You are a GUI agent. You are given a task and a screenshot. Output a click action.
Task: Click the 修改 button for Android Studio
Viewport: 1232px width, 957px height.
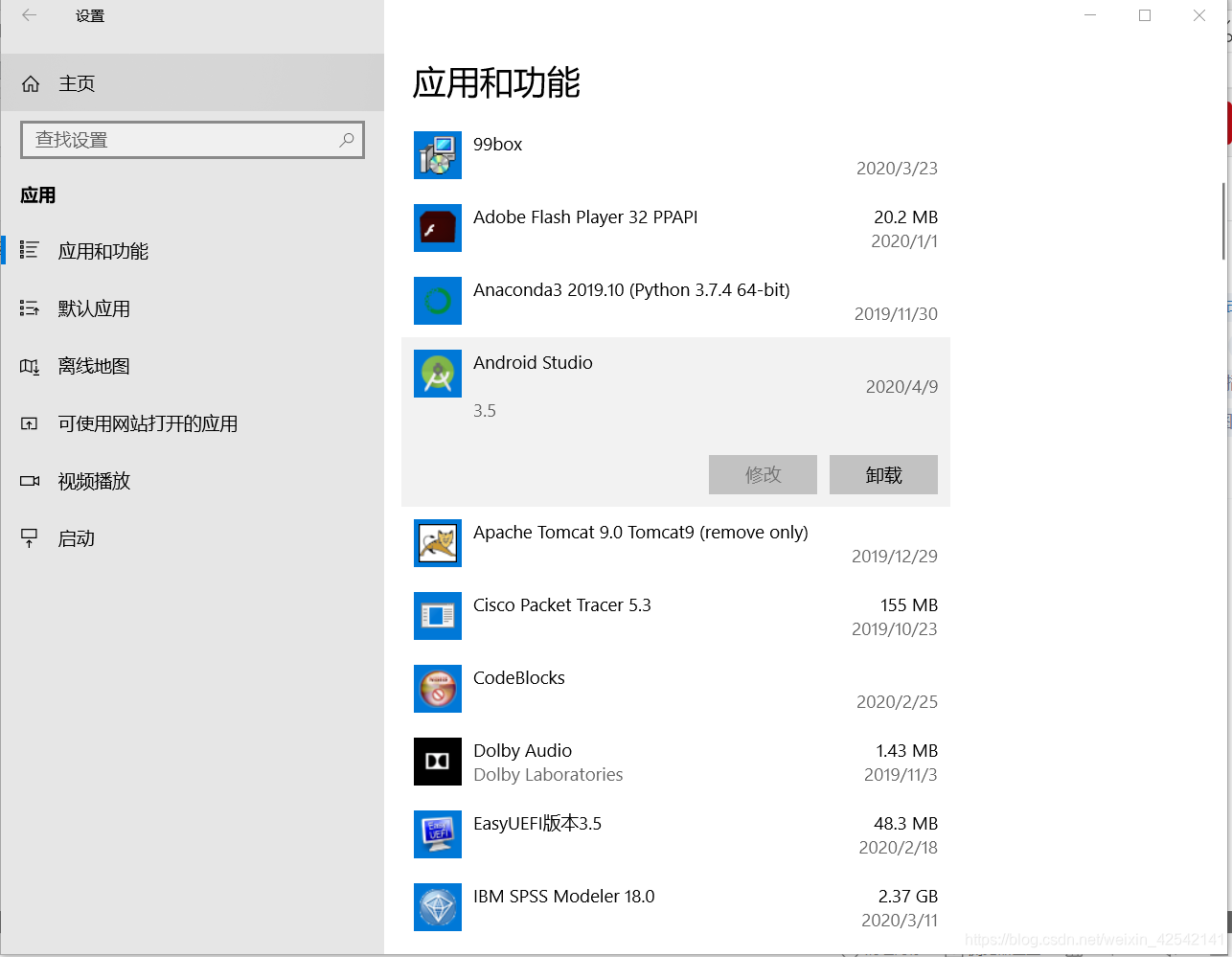[763, 475]
